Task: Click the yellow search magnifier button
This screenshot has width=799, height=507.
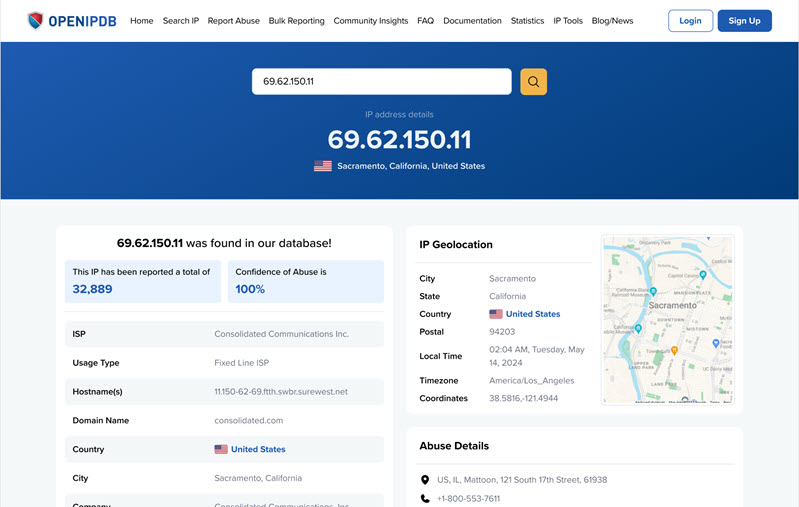Action: tap(534, 82)
